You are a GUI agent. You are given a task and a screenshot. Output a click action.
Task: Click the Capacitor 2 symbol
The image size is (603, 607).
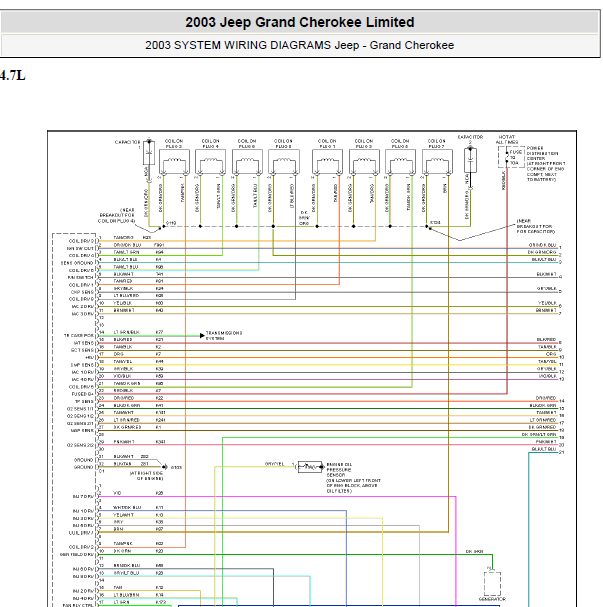[x=470, y=160]
